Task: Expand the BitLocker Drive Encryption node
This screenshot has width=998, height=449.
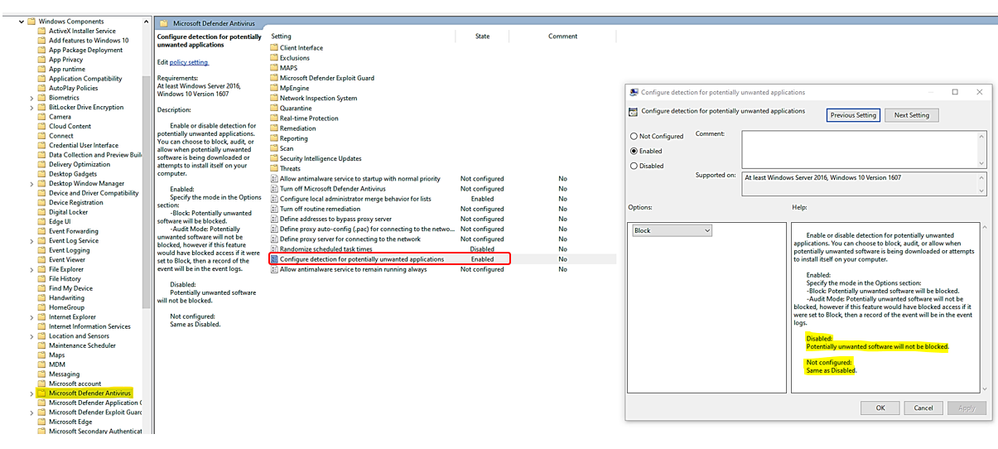Action: point(32,108)
